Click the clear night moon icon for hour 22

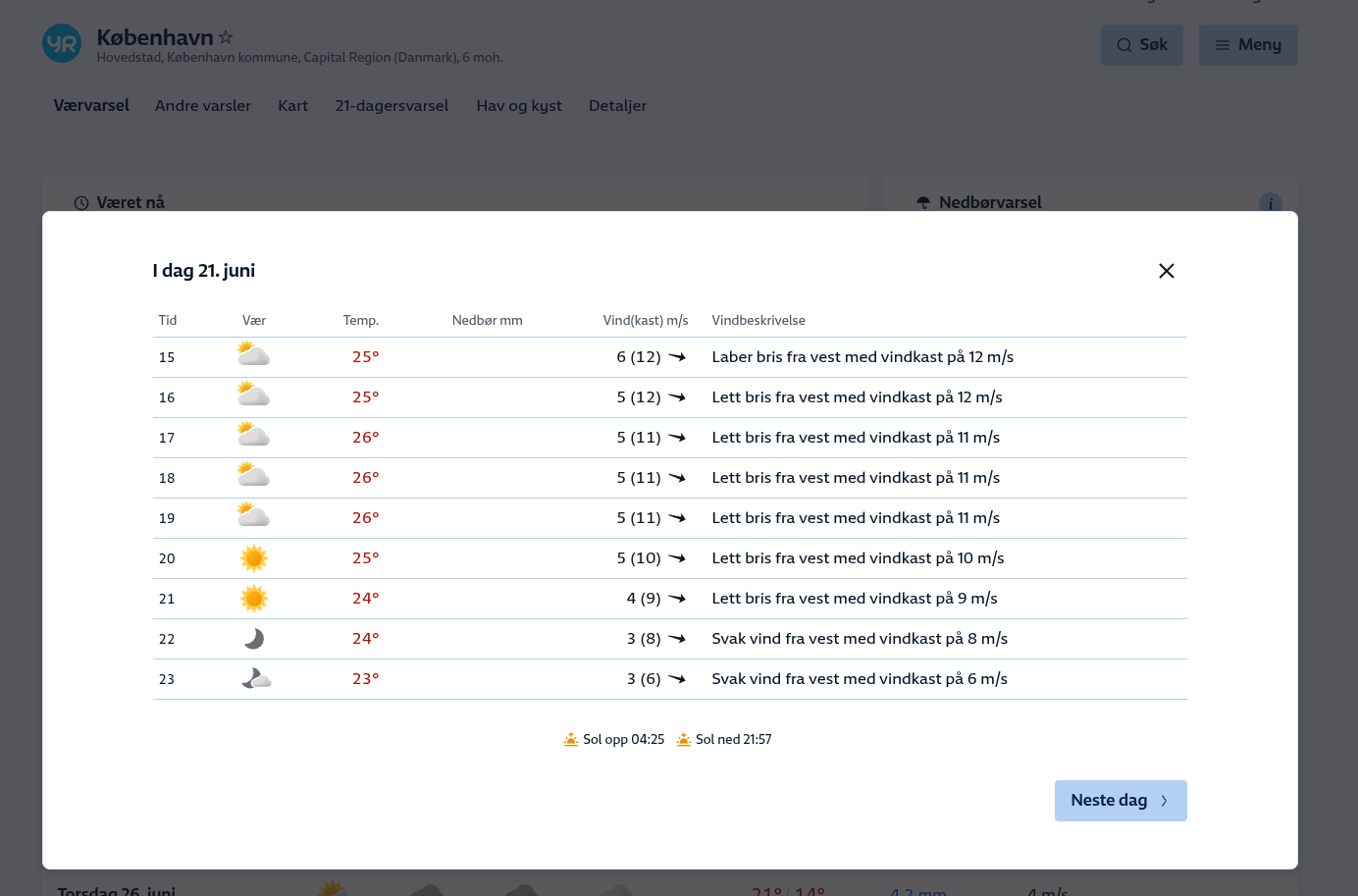(254, 639)
